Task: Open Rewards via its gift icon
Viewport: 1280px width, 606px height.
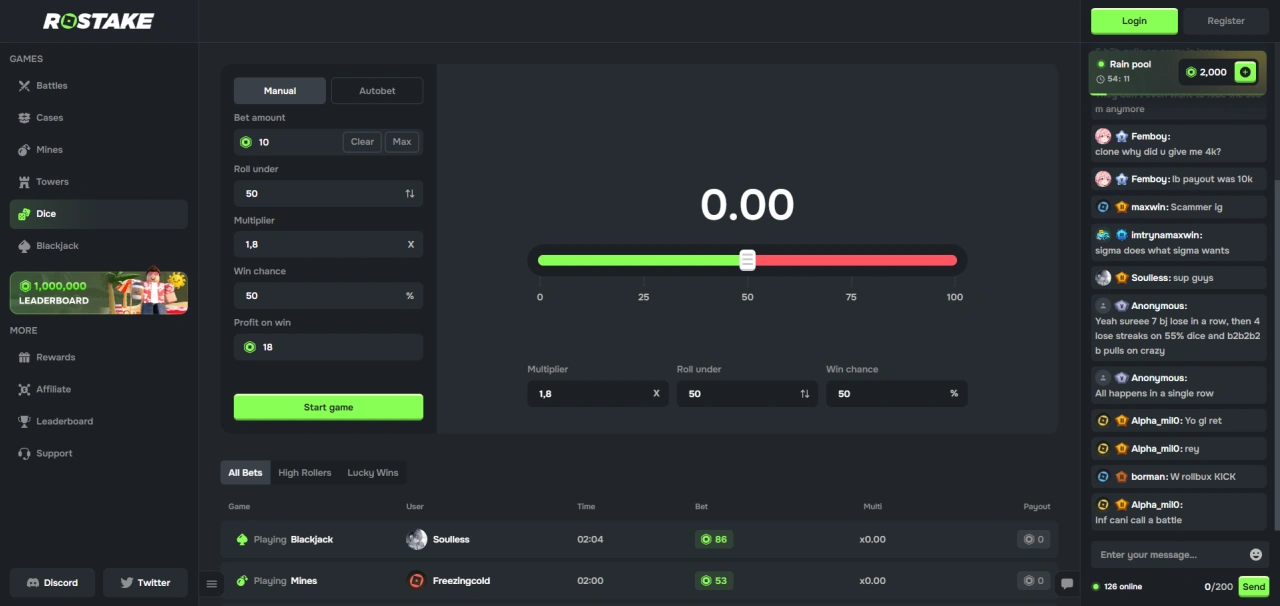Action: pos(25,357)
